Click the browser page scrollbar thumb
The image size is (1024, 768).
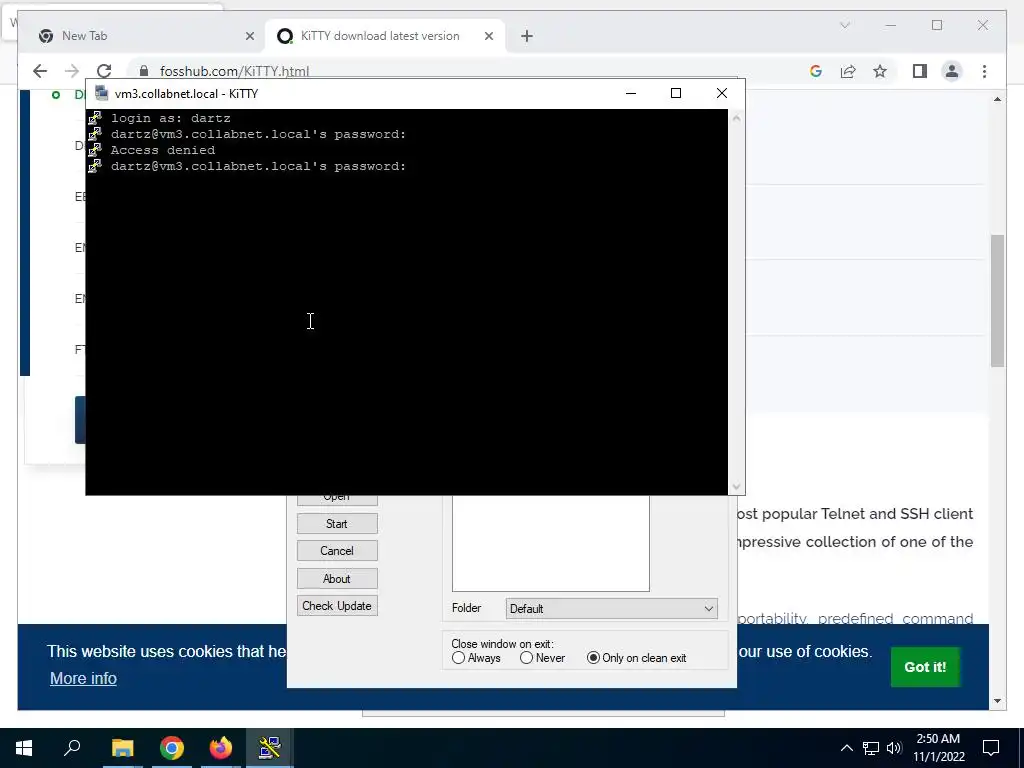pos(997,300)
